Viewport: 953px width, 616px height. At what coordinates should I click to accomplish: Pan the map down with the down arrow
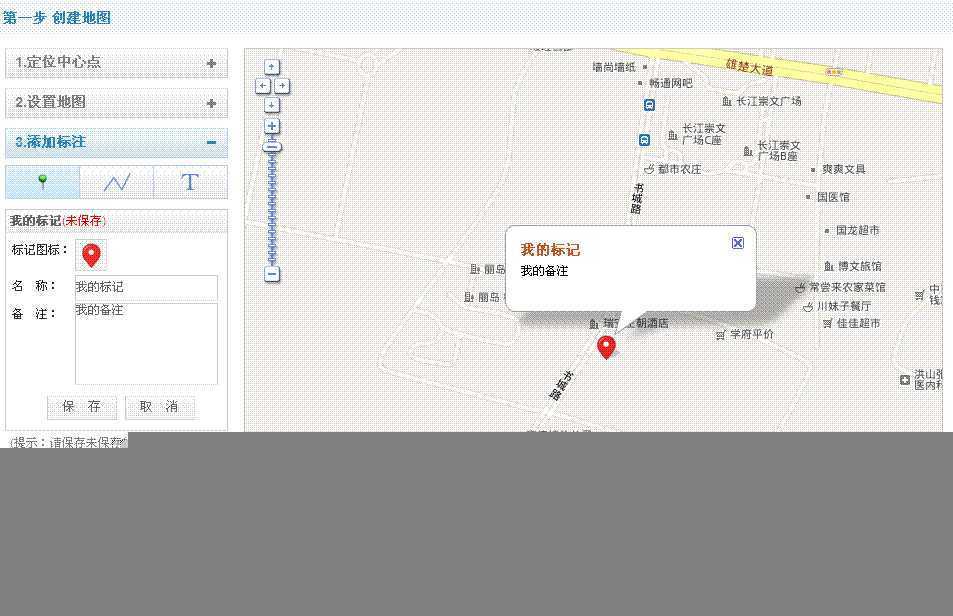[x=271, y=104]
